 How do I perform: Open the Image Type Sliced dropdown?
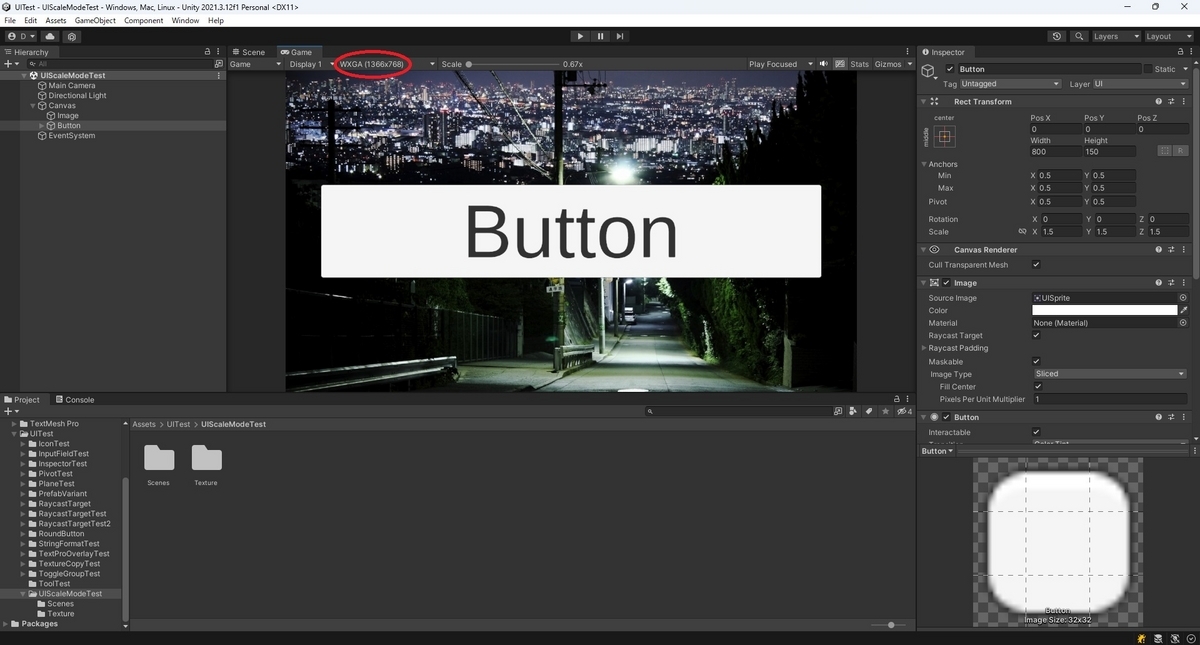(x=1110, y=374)
